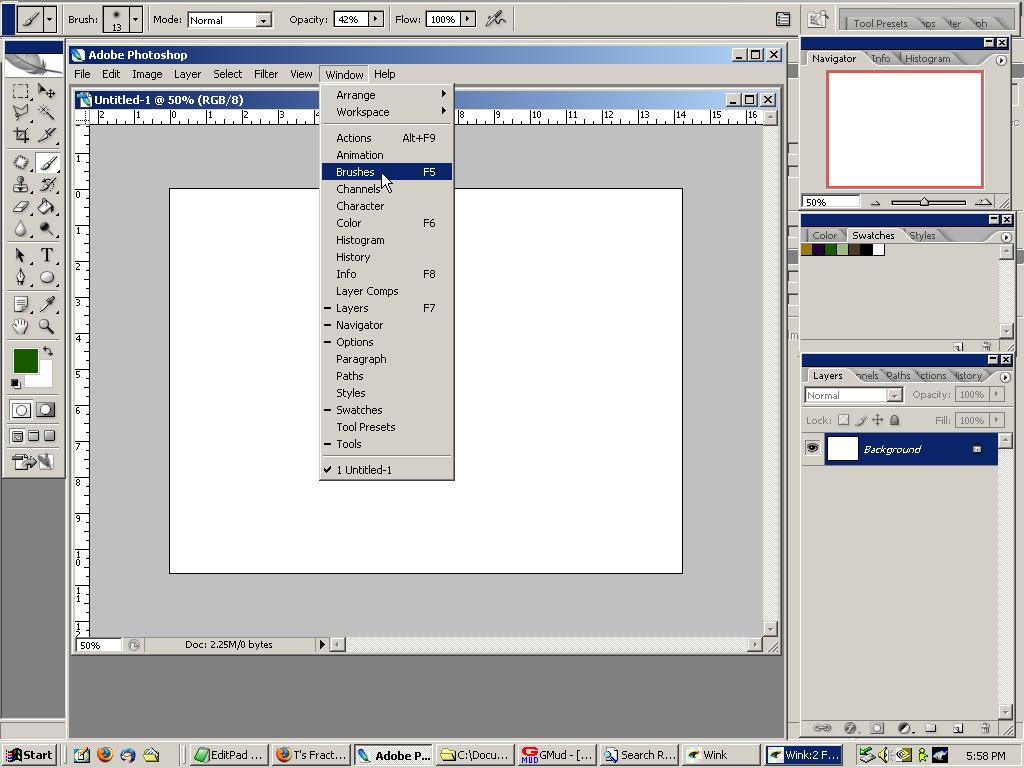Activate the Zoom magnifier tool
Screen dimensions: 1024x768
pyautogui.click(x=46, y=326)
